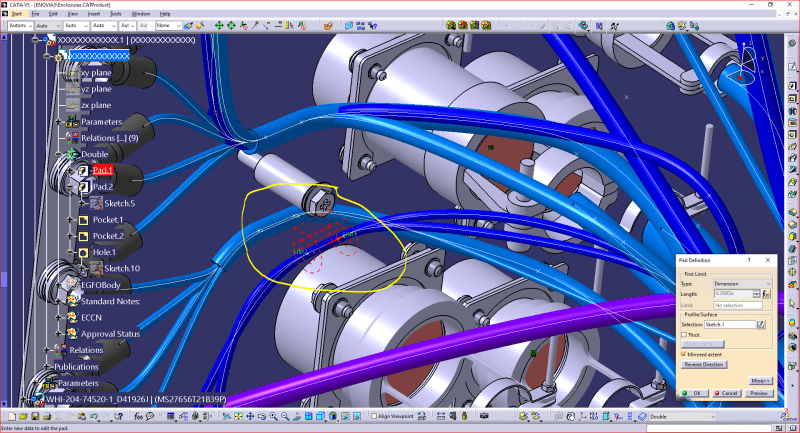Click the Print icon

click(47, 416)
